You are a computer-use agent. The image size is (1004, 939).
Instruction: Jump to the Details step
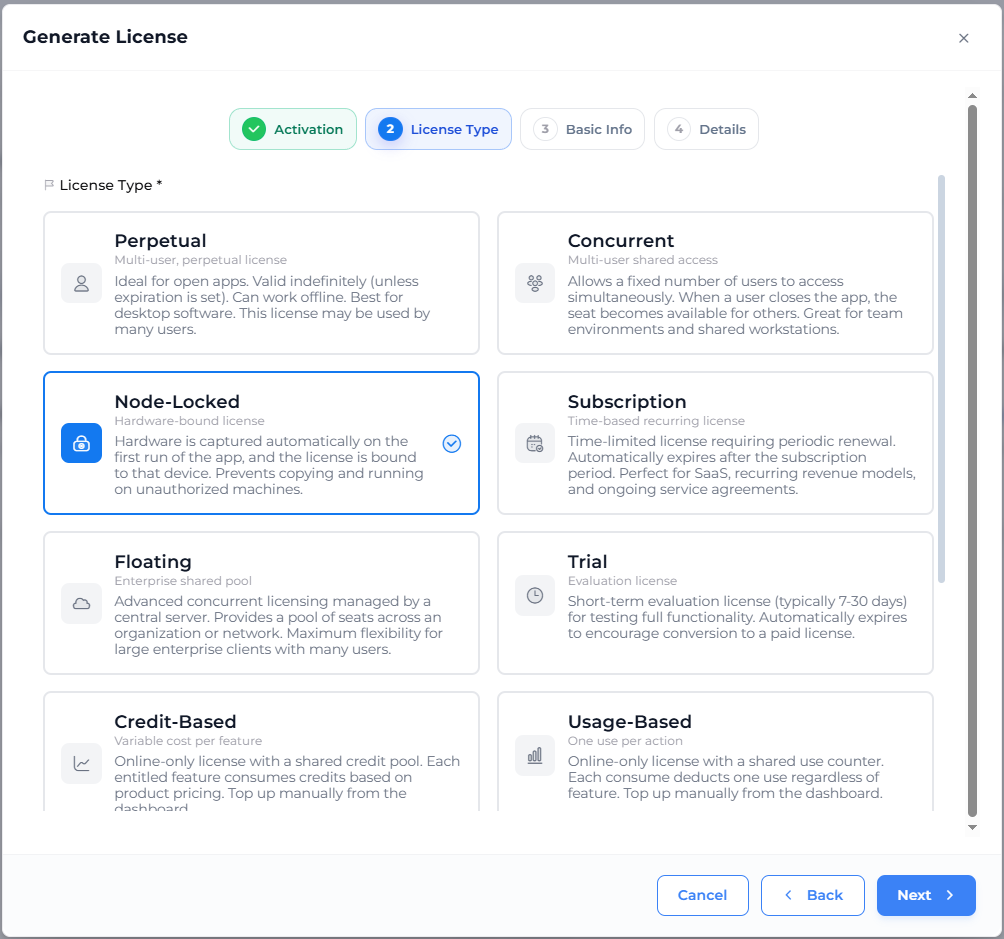(x=706, y=129)
